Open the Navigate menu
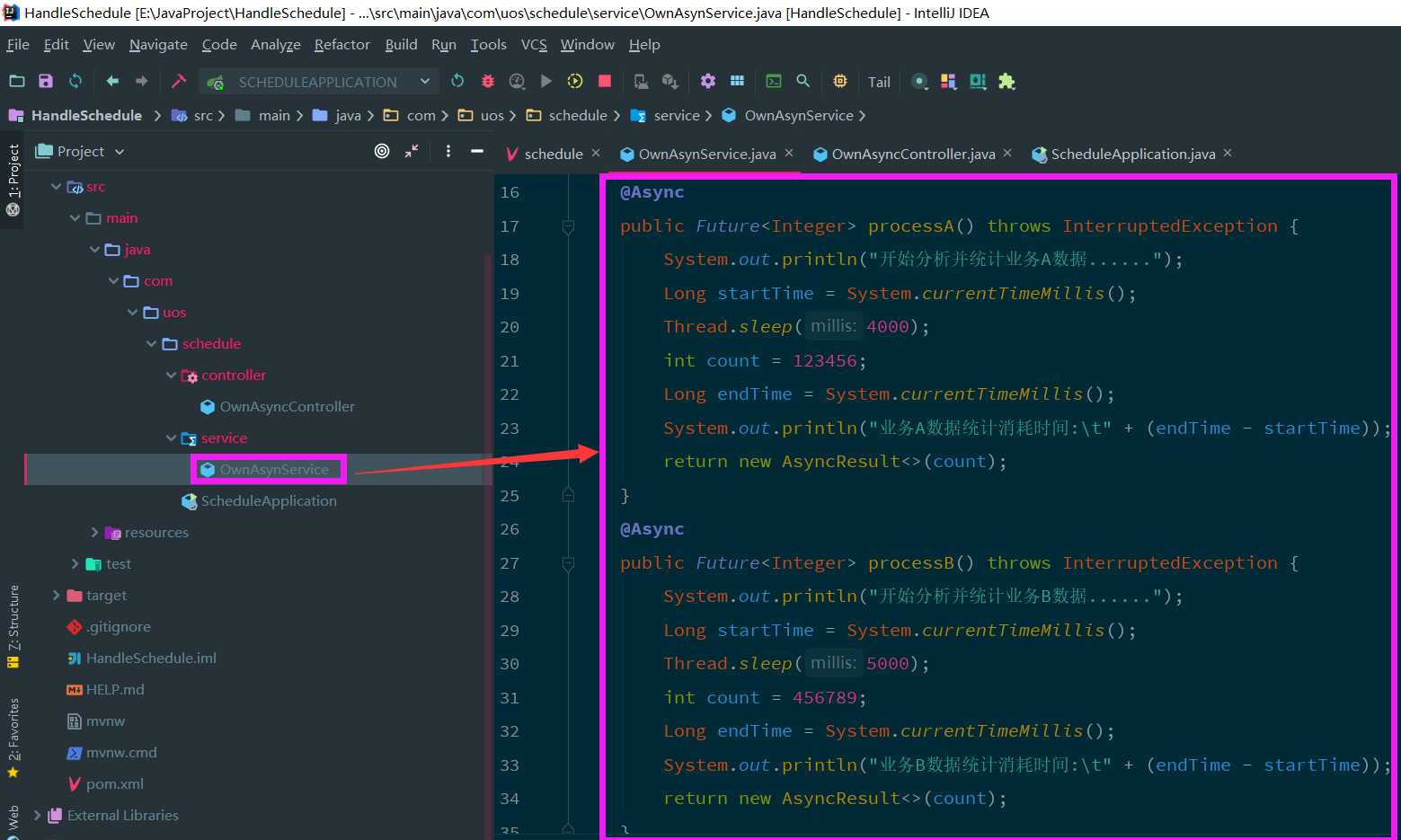This screenshot has height=840, width=1401. (x=158, y=44)
